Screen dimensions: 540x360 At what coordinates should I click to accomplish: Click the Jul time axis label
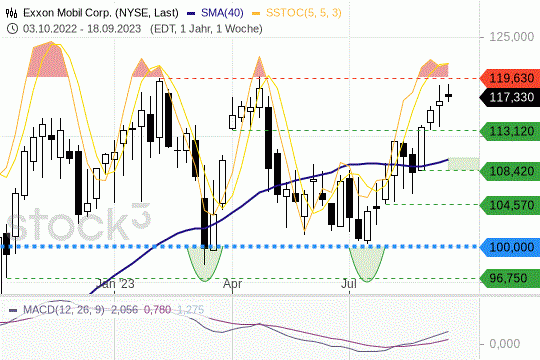(349, 284)
